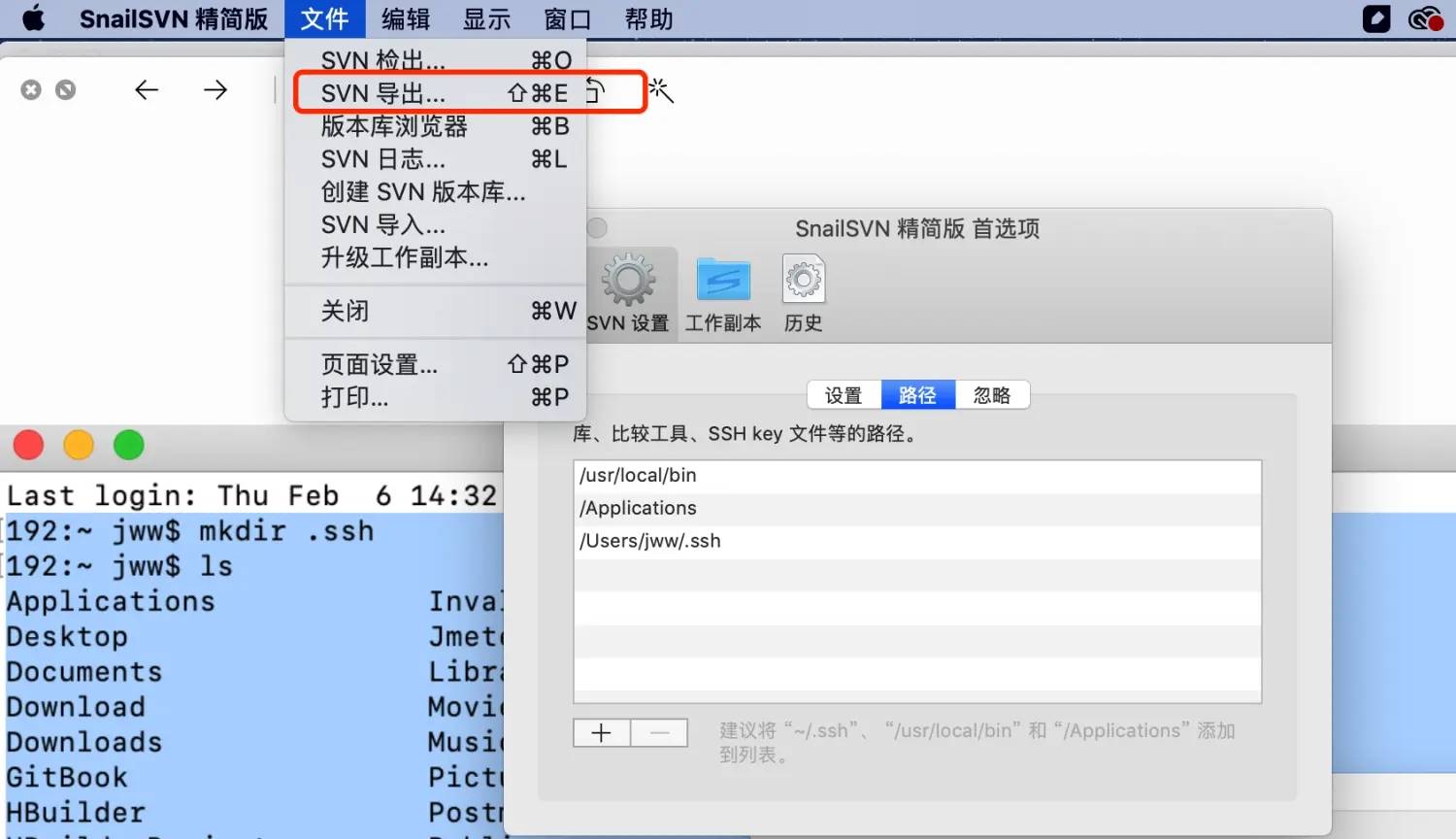1456x839 pixels.
Task: Select the SVN 设置 preferences pane
Action: tap(628, 293)
